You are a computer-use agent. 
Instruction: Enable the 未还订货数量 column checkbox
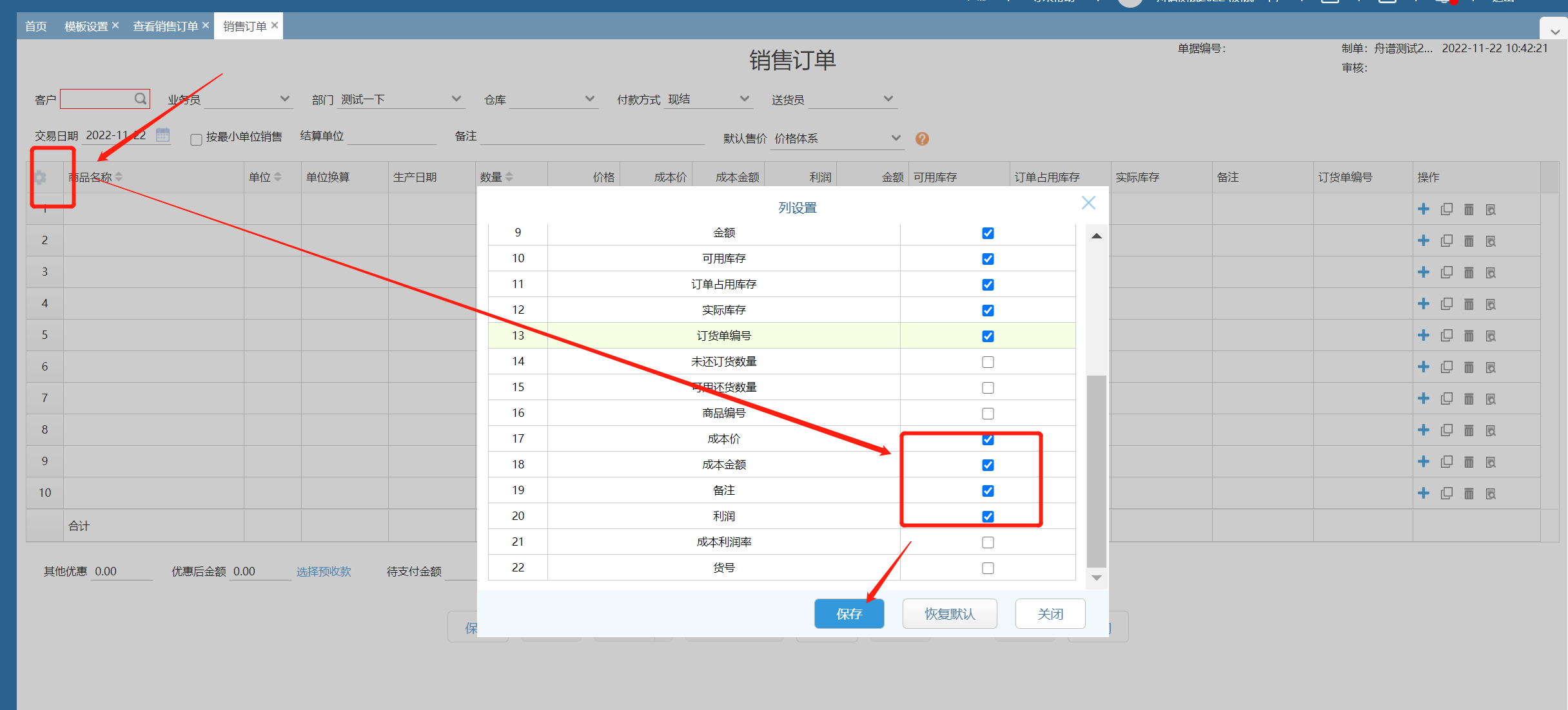point(988,362)
